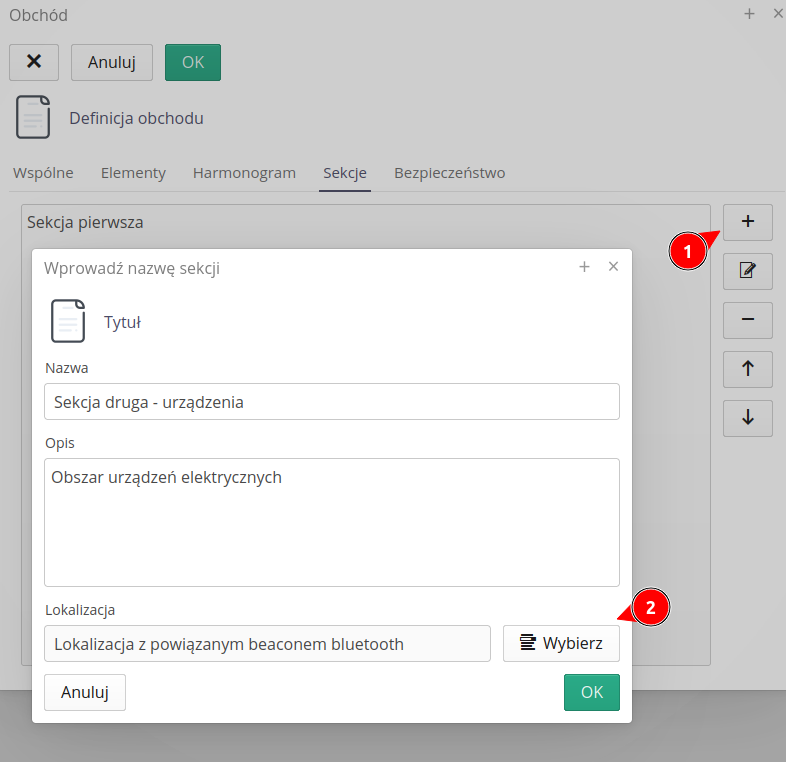This screenshot has width=786, height=762.
Task: Close the Wprowadź nazwę sekcji dialog
Action: (x=614, y=267)
